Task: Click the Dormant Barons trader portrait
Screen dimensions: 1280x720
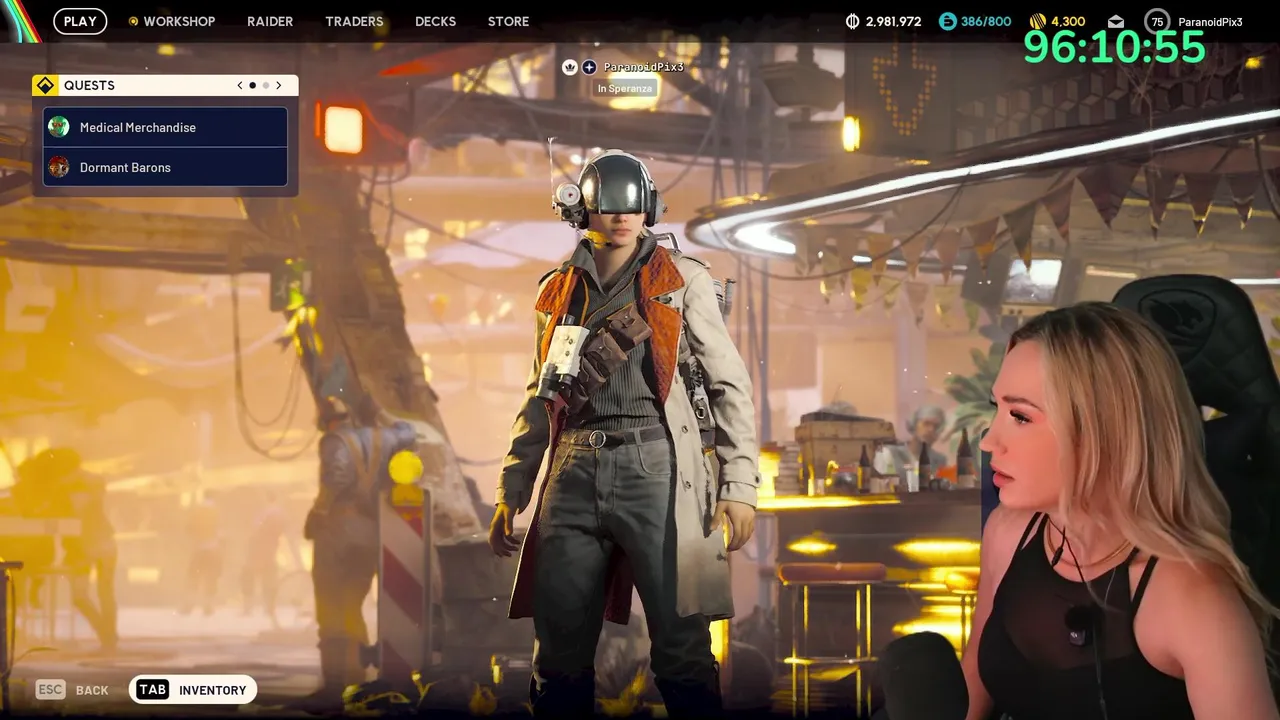Action: tap(59, 167)
